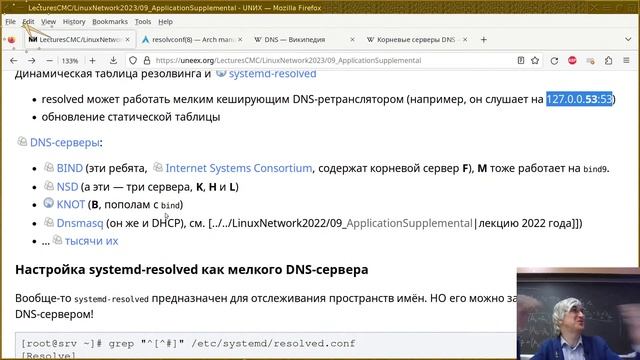
Task: Click the text обновление статической таблицы
Action: pos(131,117)
